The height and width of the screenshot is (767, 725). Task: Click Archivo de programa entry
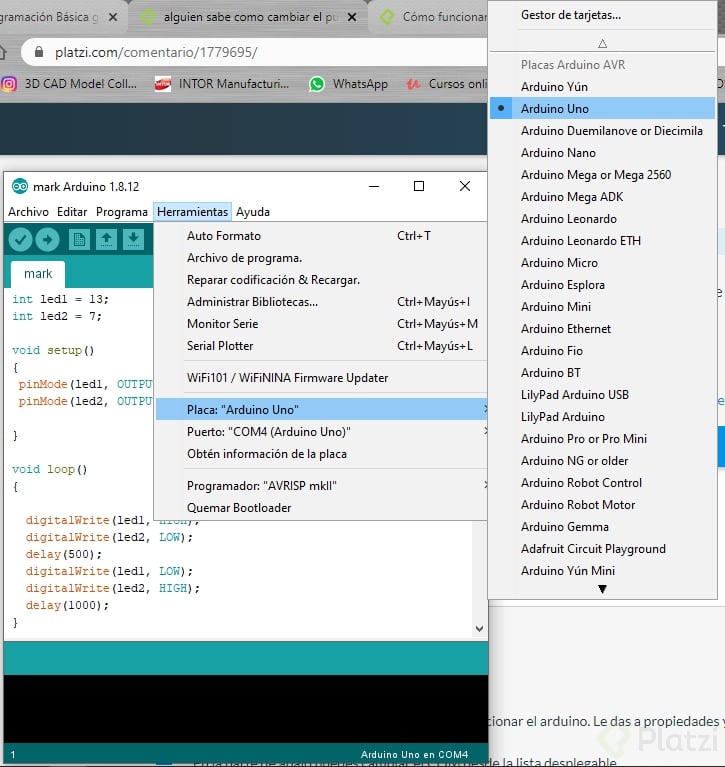coord(321,258)
